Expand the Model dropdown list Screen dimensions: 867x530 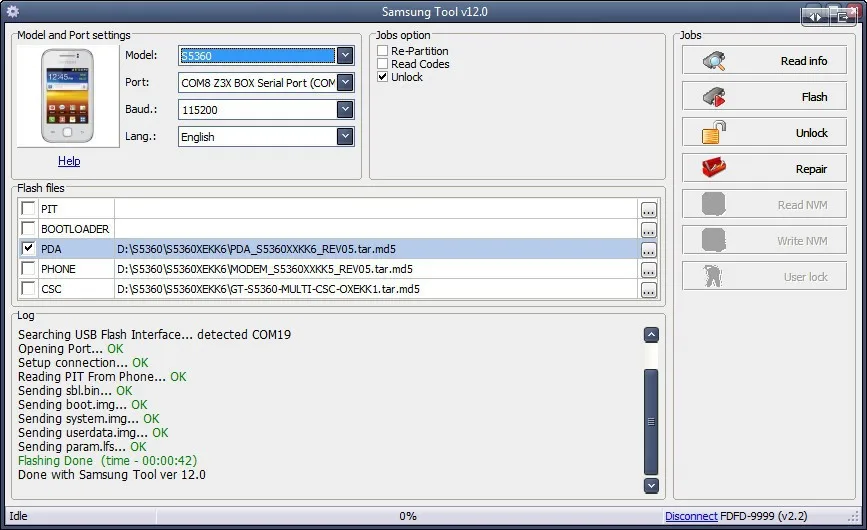pos(345,55)
